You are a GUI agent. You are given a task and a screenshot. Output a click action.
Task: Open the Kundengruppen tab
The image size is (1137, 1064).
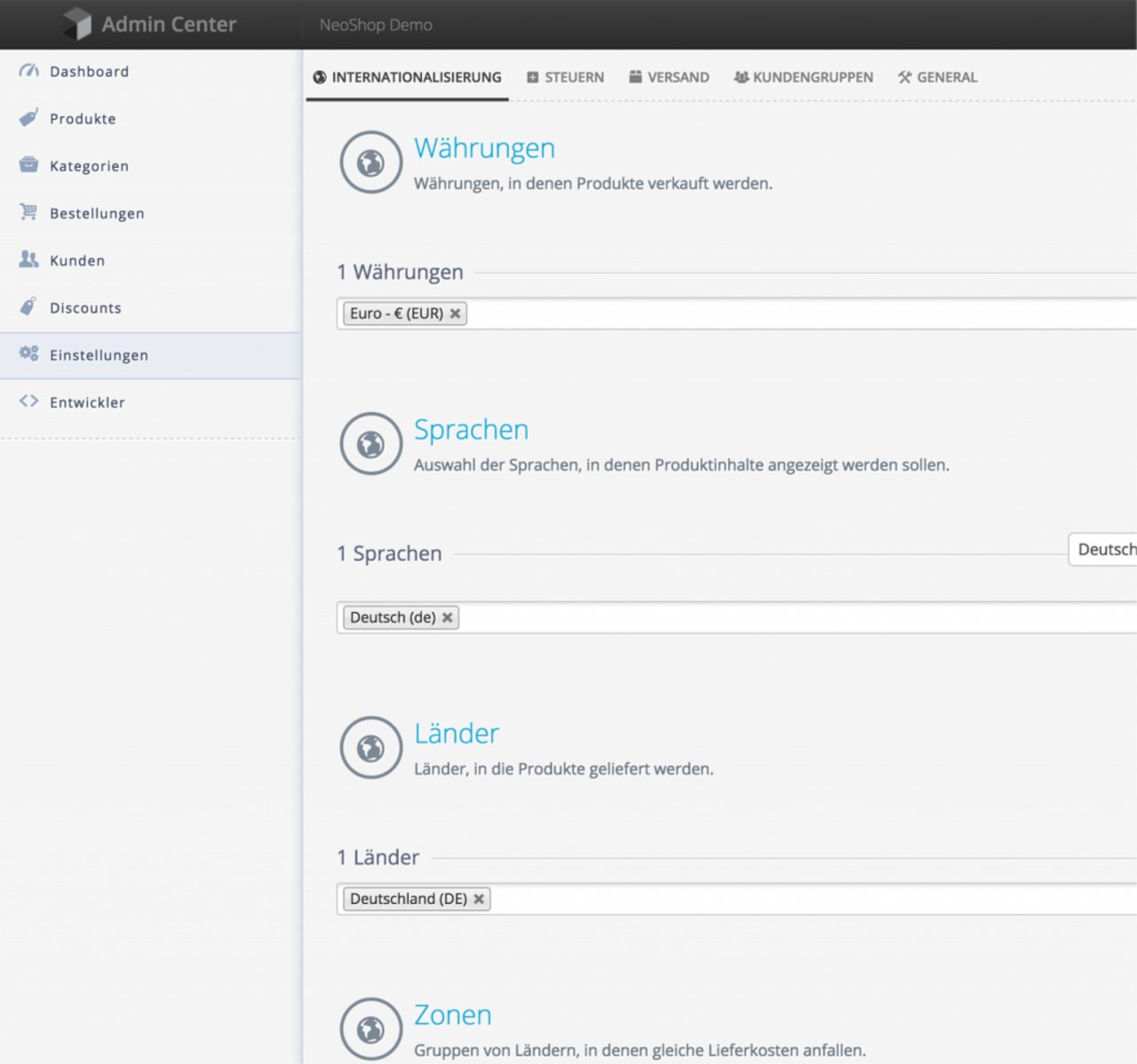(803, 77)
